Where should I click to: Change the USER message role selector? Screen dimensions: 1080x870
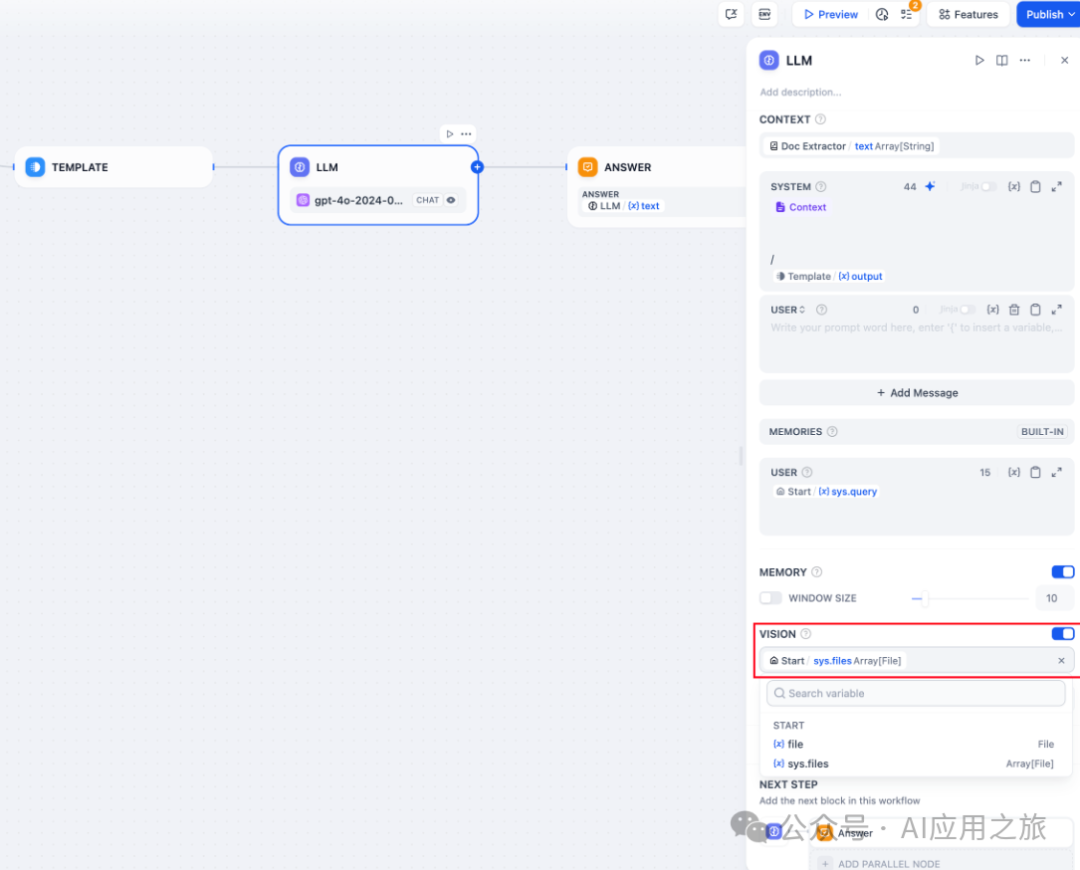click(x=788, y=310)
